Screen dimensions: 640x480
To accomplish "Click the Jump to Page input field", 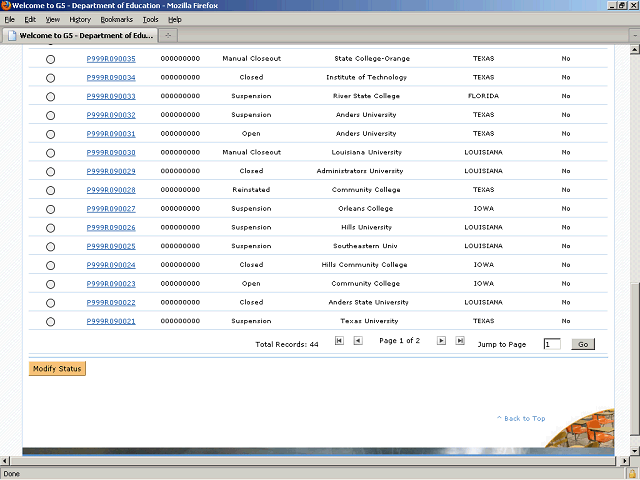I will tap(552, 344).
